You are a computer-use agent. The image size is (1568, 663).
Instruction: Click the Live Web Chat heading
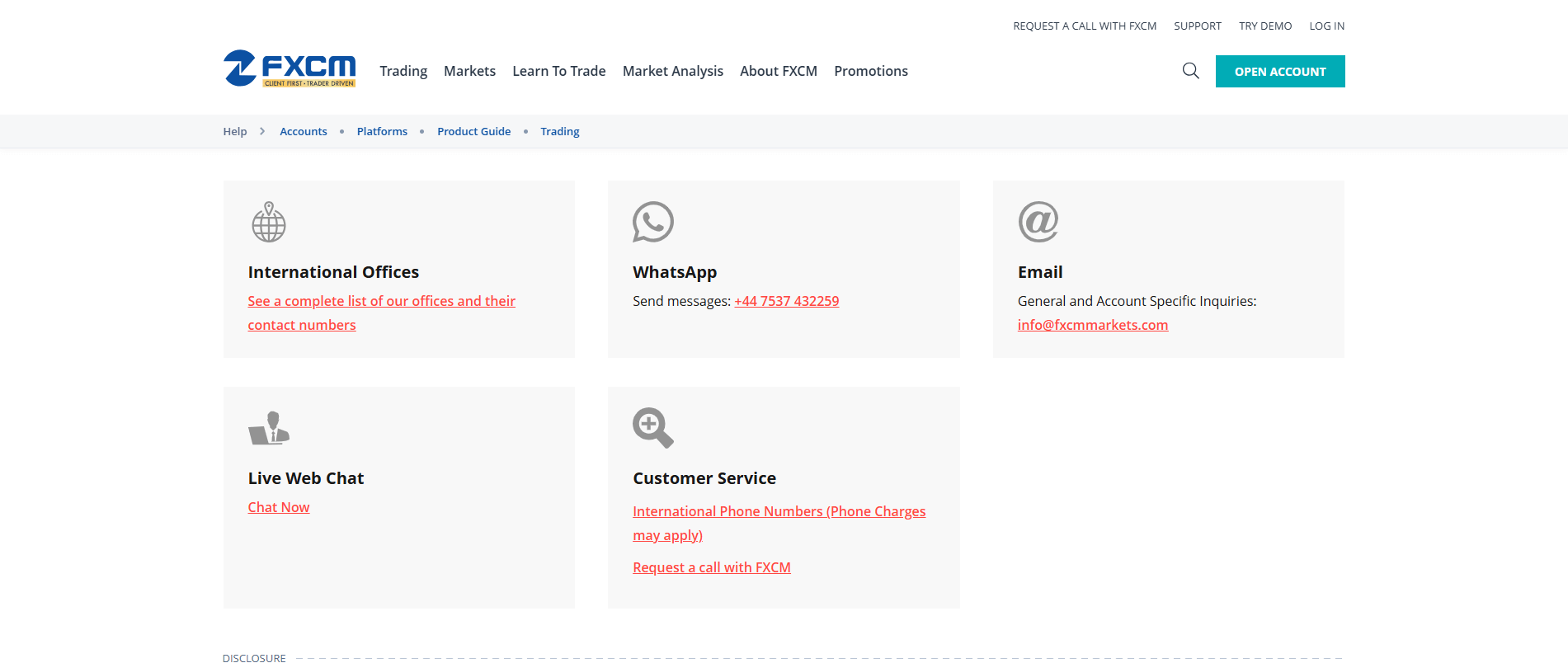pos(306,478)
